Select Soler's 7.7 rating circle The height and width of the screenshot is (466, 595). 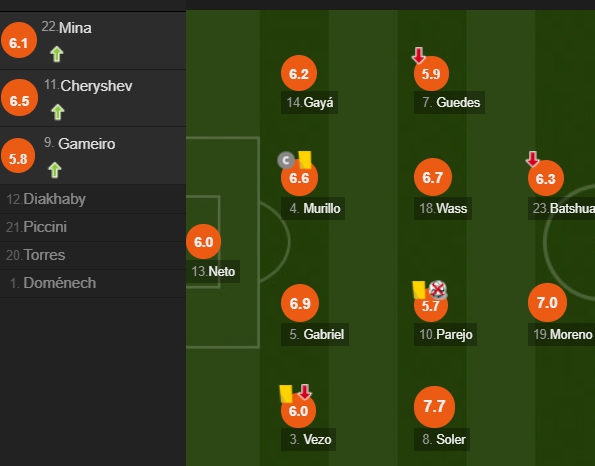click(x=434, y=406)
